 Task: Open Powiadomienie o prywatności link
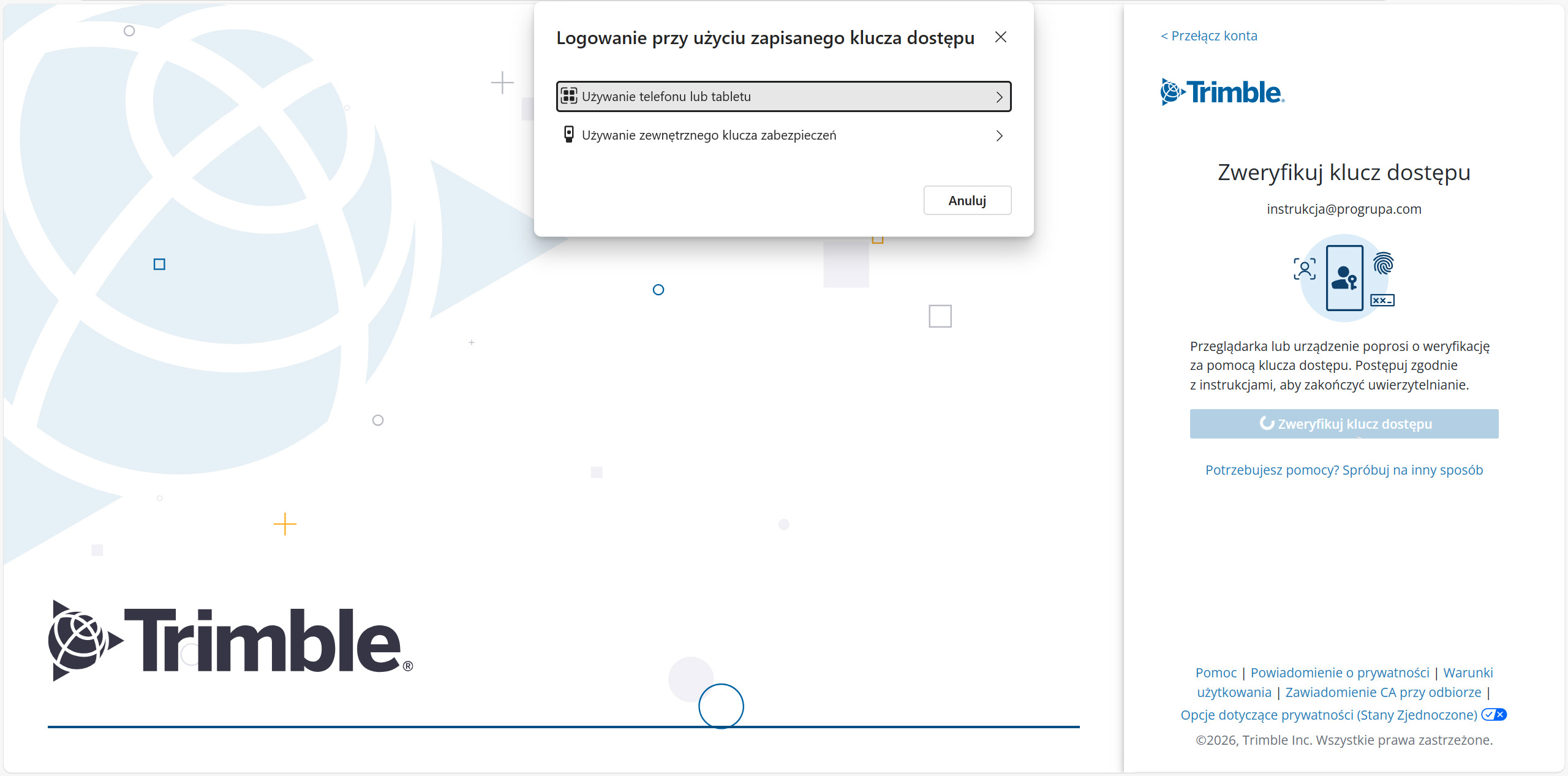(1340, 672)
